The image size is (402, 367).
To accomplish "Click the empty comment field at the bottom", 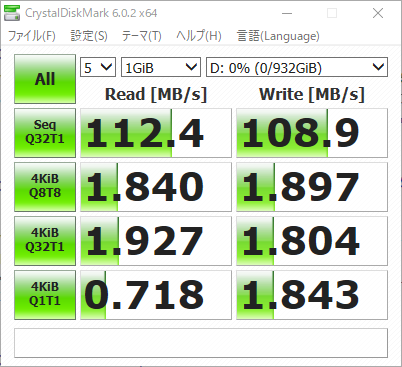I will 201,343.
